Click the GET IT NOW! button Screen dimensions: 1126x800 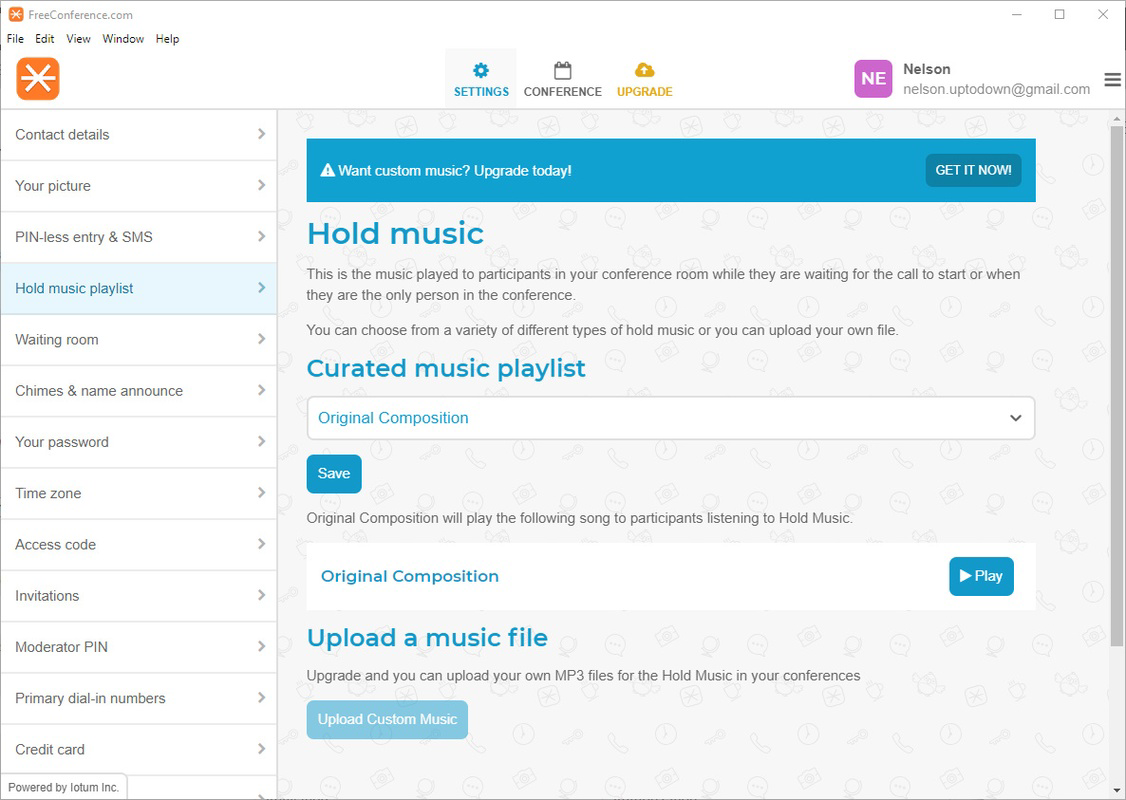pyautogui.click(x=973, y=170)
